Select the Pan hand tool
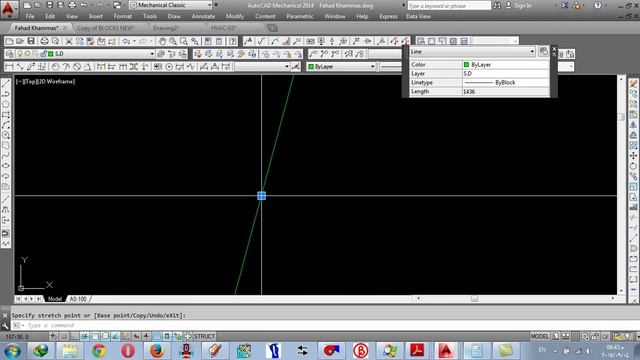The image size is (640, 360). point(162,41)
